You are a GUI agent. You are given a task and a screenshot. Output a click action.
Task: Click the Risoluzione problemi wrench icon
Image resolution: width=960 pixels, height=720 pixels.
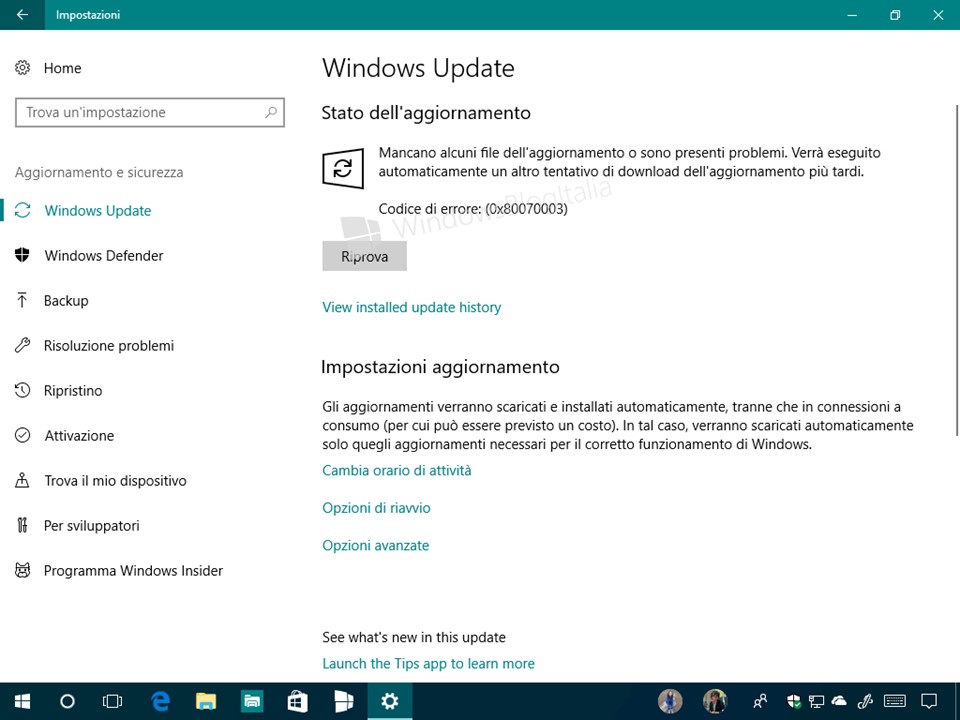[23, 345]
